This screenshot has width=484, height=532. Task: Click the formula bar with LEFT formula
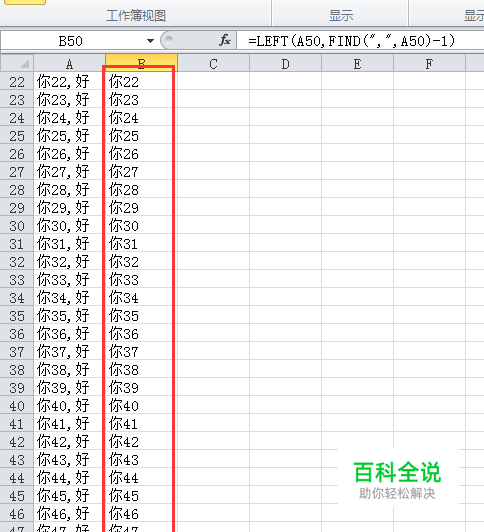pos(360,41)
